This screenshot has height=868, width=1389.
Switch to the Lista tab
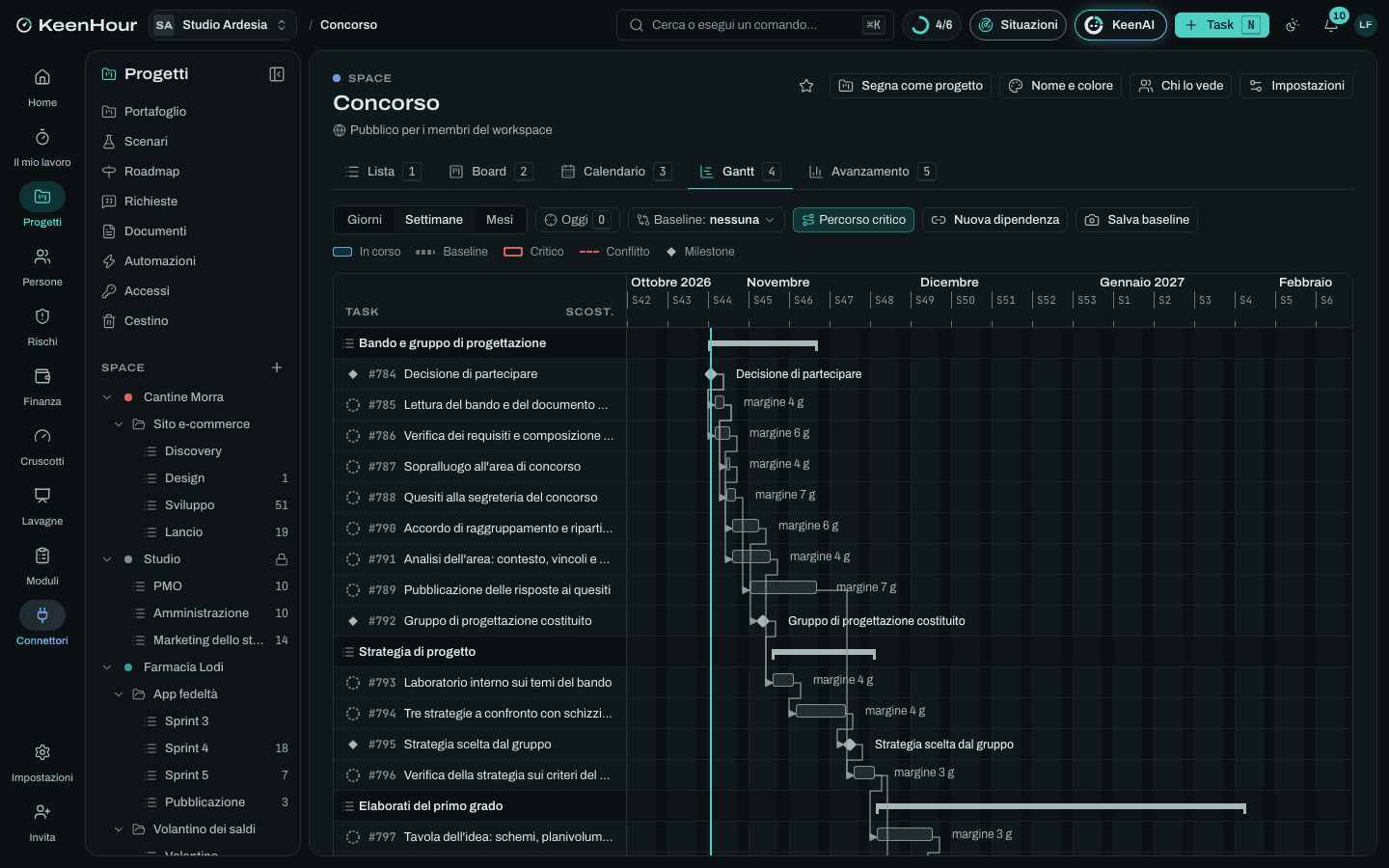coord(382,172)
